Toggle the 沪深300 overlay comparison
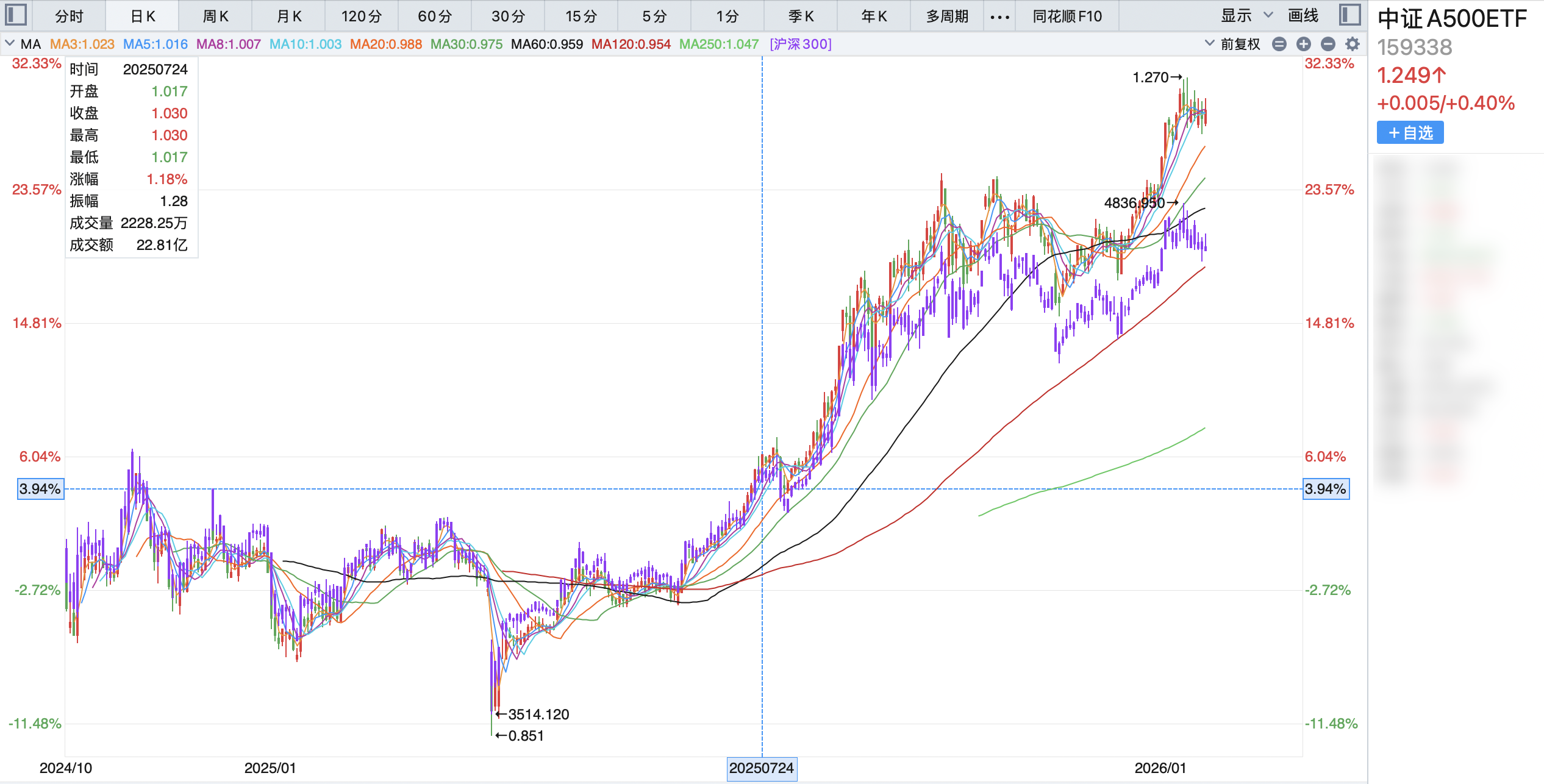1544x784 pixels. (x=800, y=44)
